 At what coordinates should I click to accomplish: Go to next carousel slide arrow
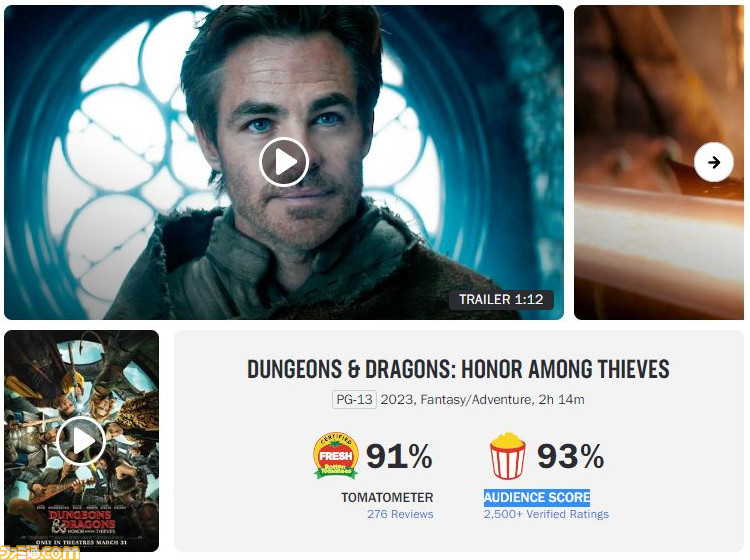[714, 162]
